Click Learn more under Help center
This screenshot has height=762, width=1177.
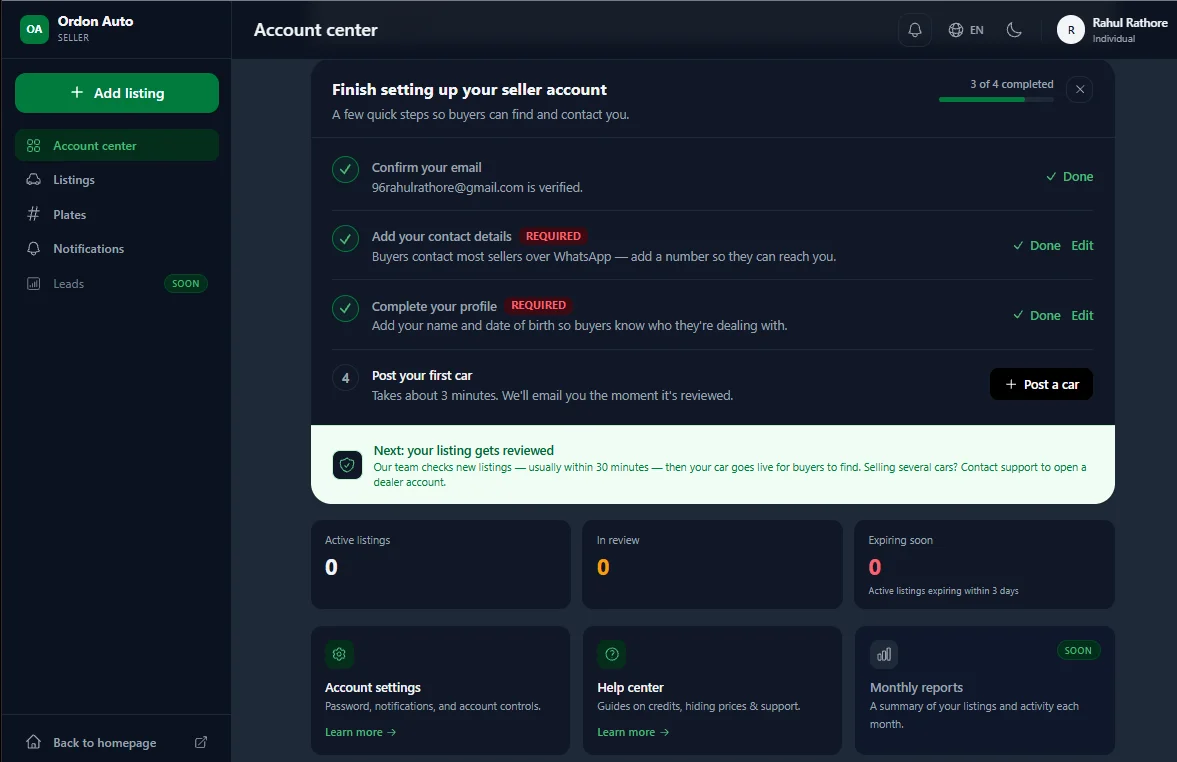633,732
